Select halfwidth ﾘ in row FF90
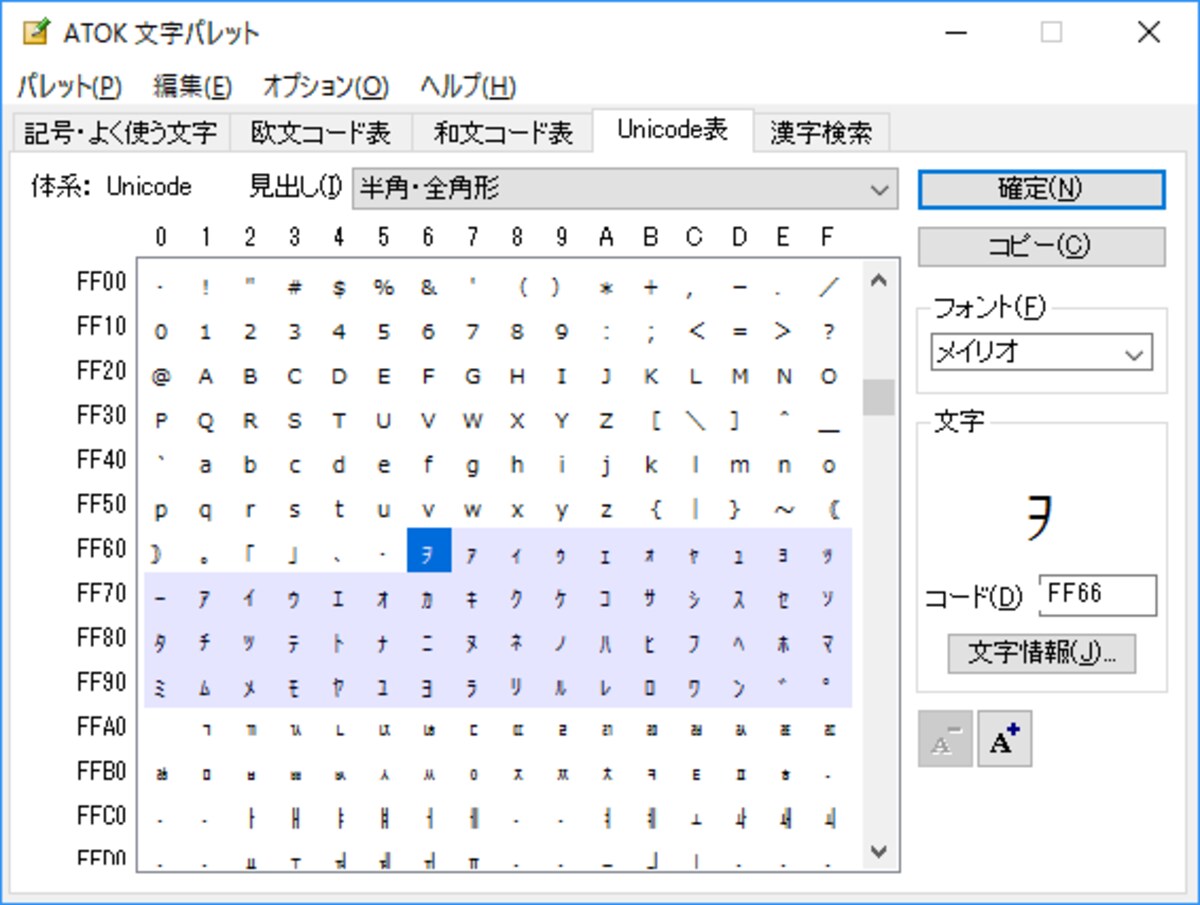The image size is (1200, 905). pos(517,688)
